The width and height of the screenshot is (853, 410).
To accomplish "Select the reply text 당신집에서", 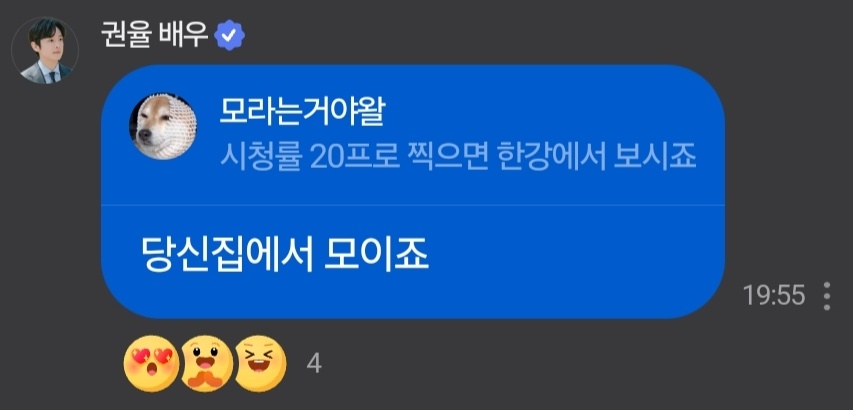I will point(226,256).
